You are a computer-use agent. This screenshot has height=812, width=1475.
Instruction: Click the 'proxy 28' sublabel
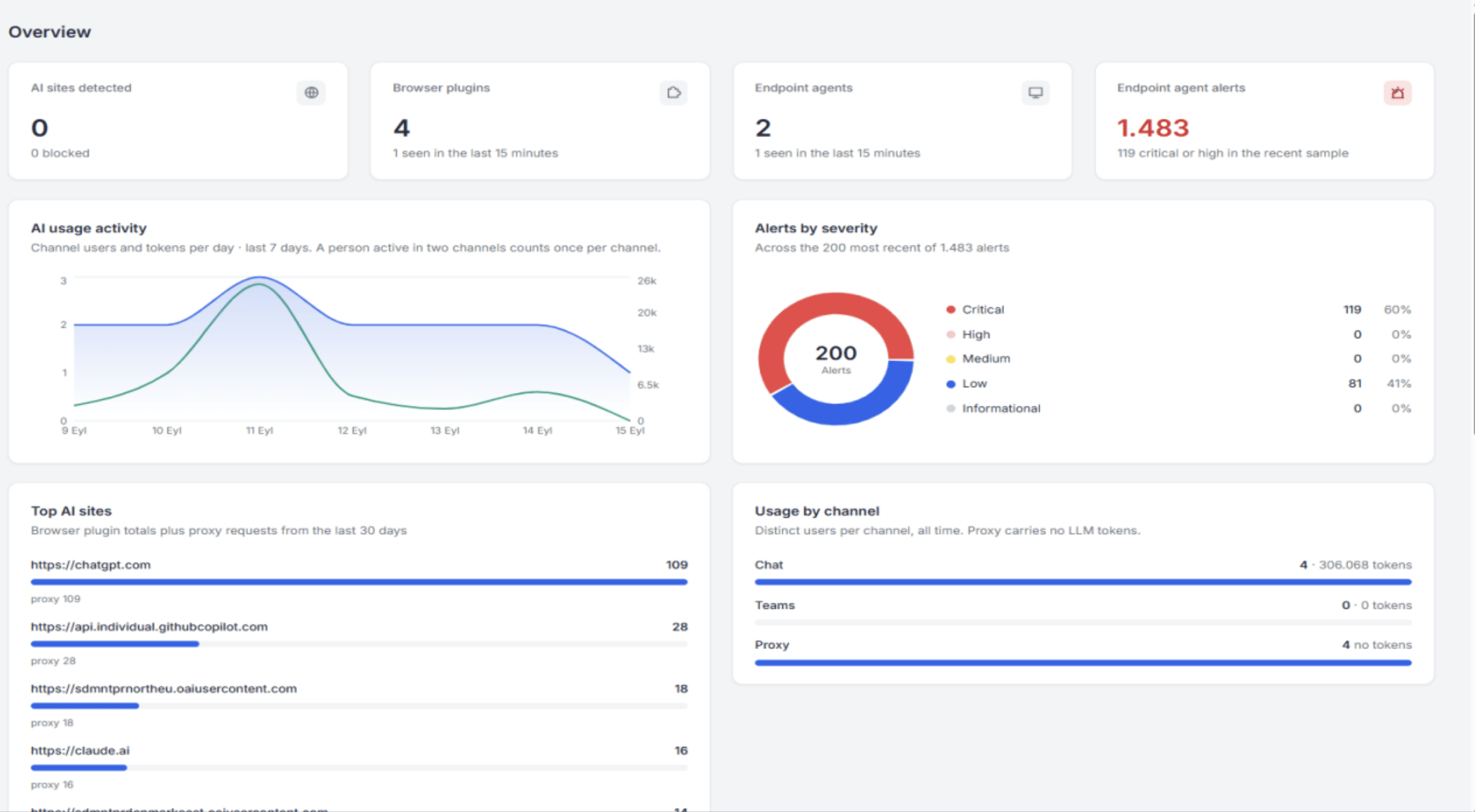(53, 661)
